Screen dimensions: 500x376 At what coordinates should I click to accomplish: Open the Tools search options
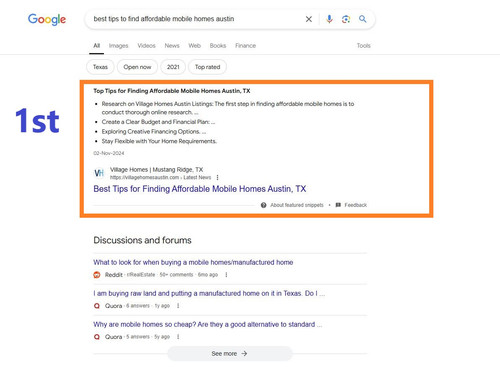(364, 46)
